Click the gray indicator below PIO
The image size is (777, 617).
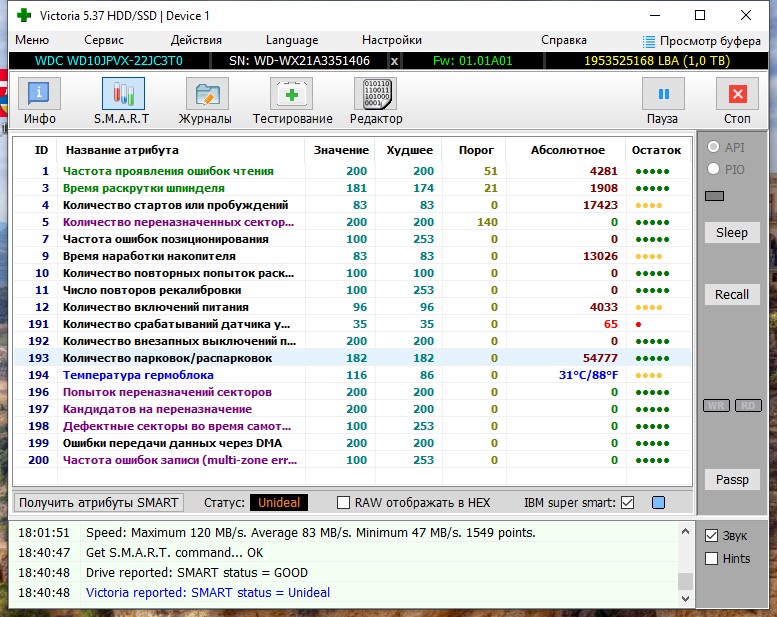click(x=714, y=196)
